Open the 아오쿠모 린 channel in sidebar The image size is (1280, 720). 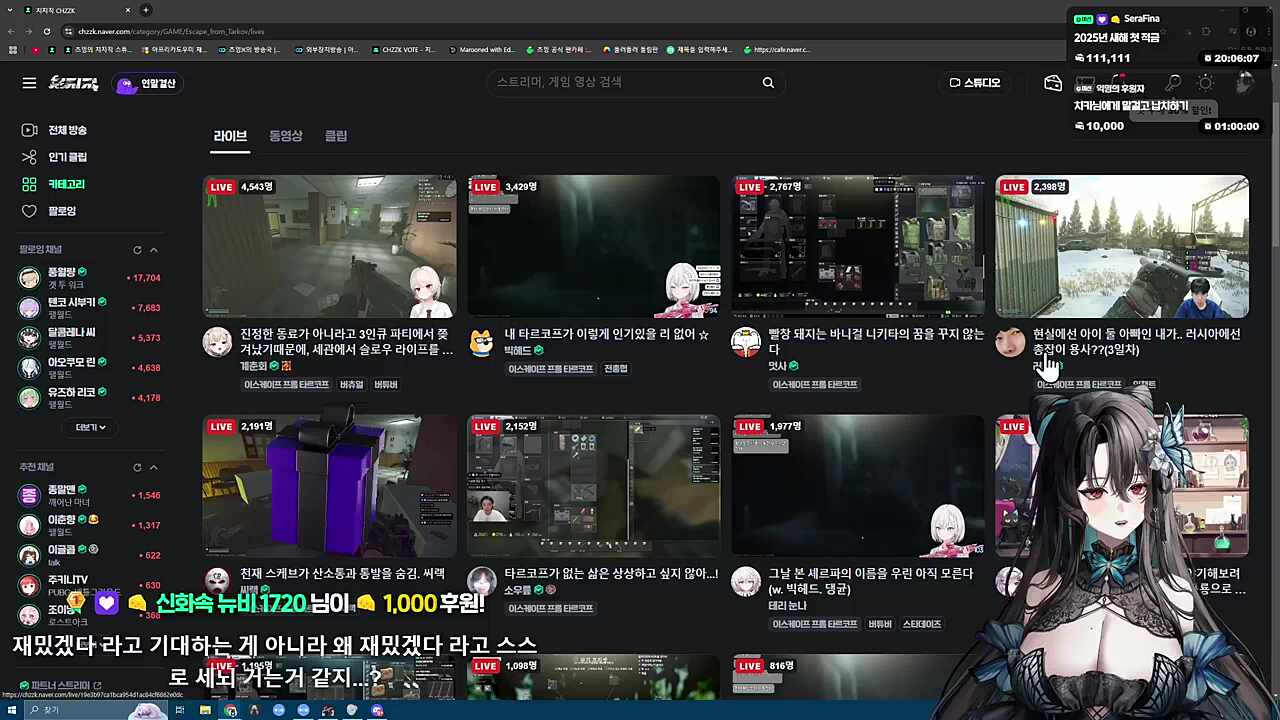tap(90, 368)
